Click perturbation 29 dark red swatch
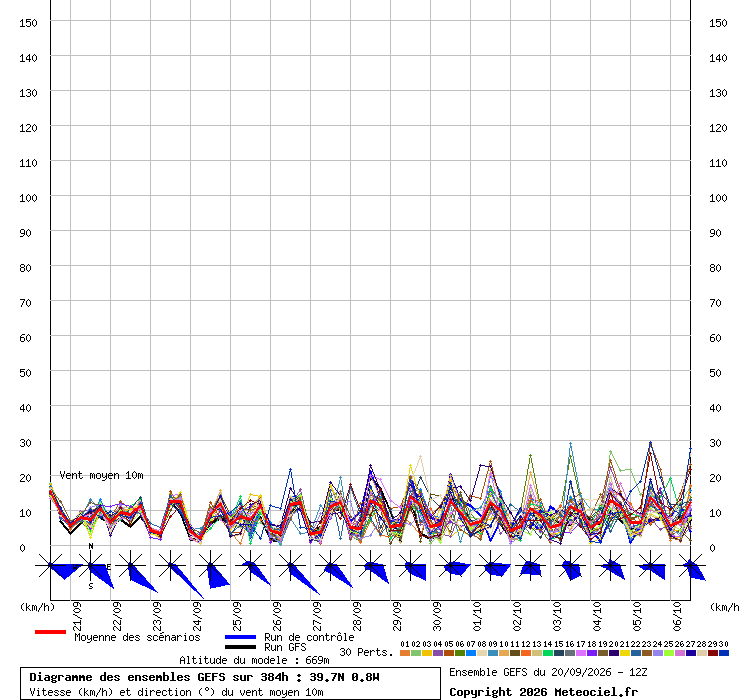This screenshot has width=740, height=700. click(x=713, y=653)
